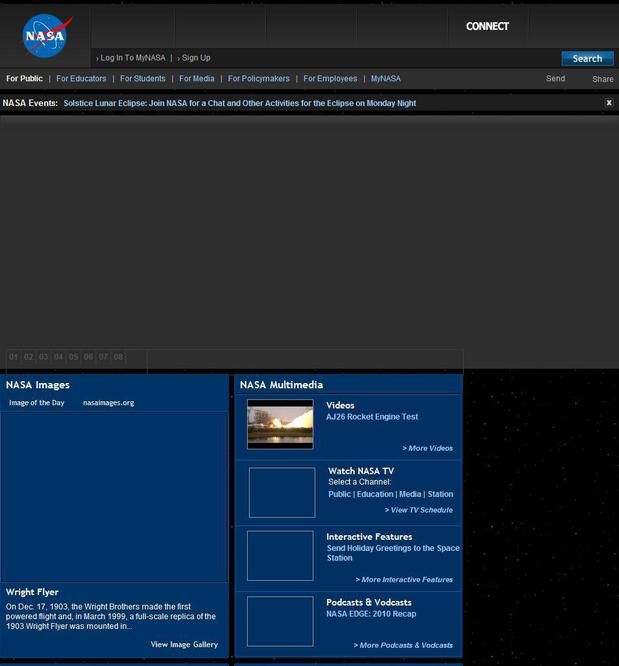Open NASA EDGE: 2010 Recap link
This screenshot has width=619, height=666.
[x=371, y=614]
